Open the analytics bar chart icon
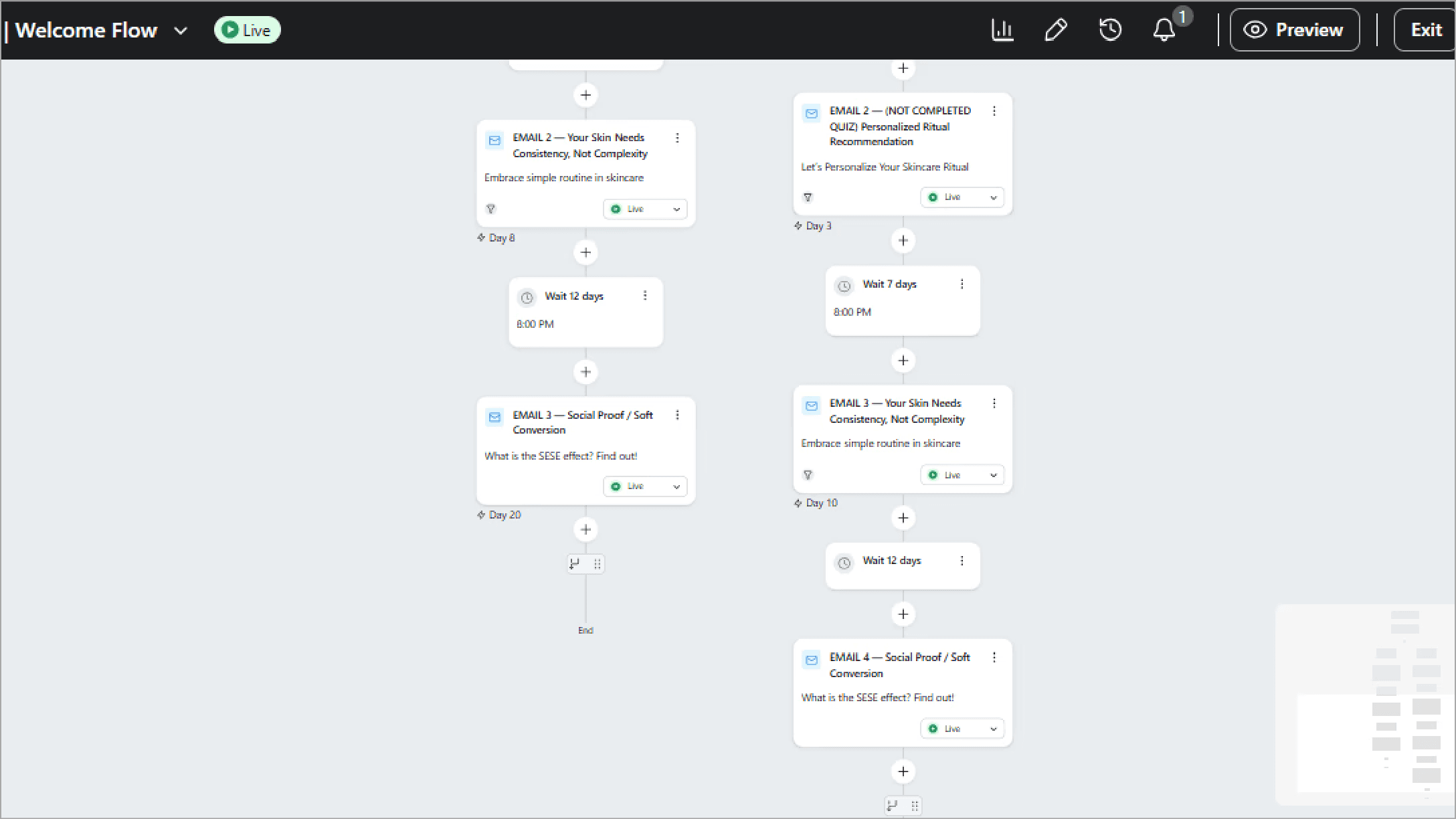 [1002, 30]
